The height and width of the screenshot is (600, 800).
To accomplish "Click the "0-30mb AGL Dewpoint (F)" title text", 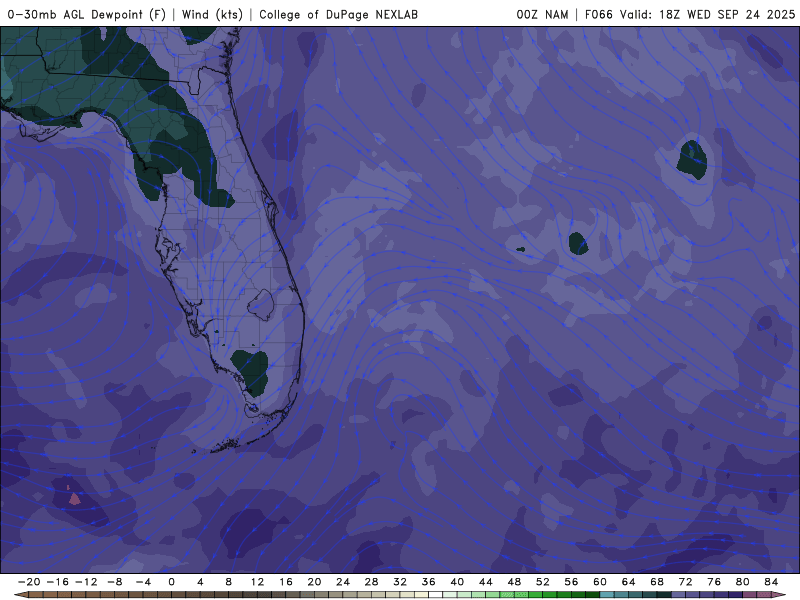I will tap(86, 15).
